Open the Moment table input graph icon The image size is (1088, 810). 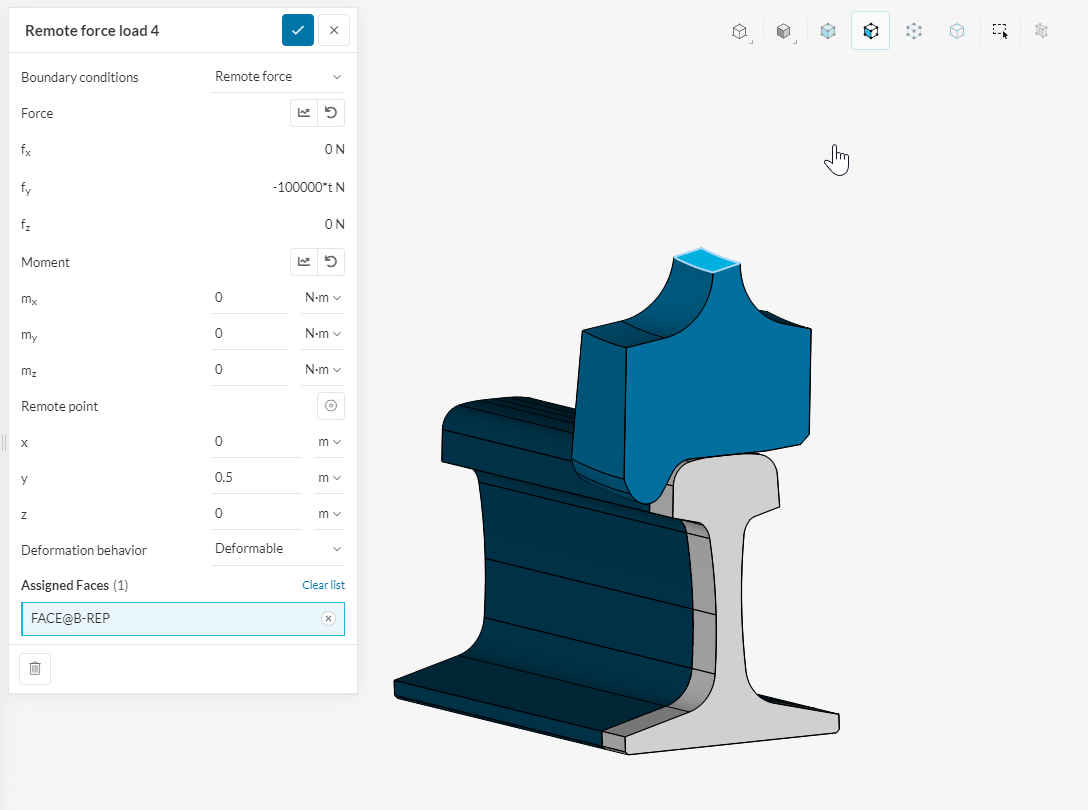tap(304, 262)
